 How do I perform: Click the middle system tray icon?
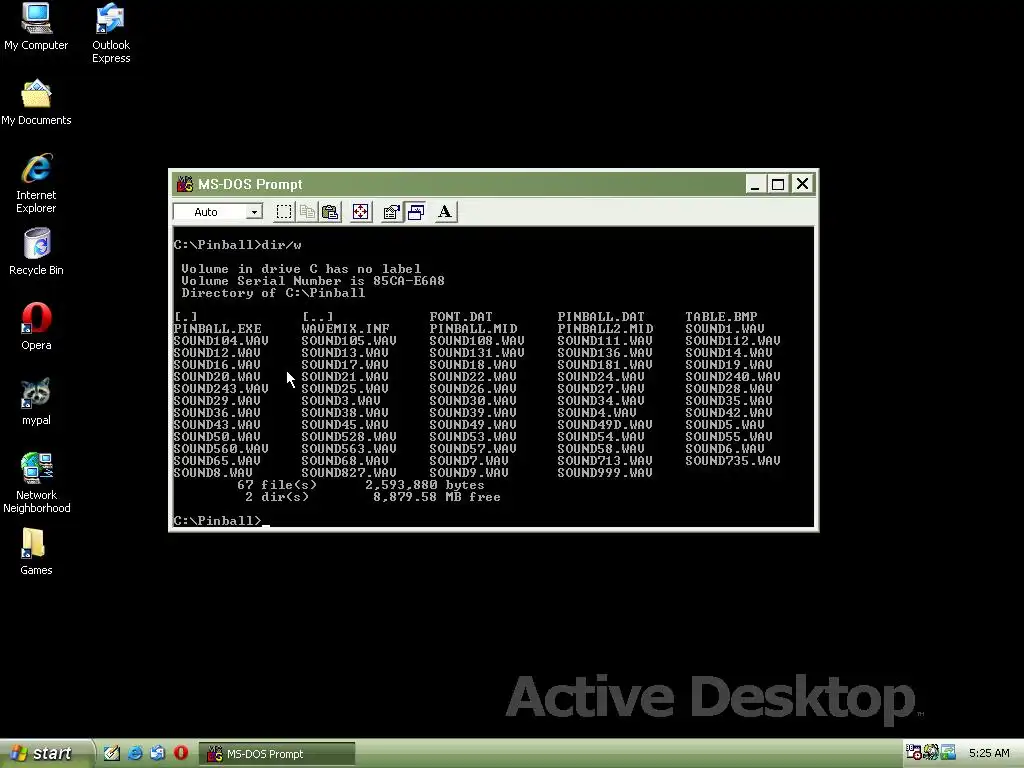click(931, 752)
